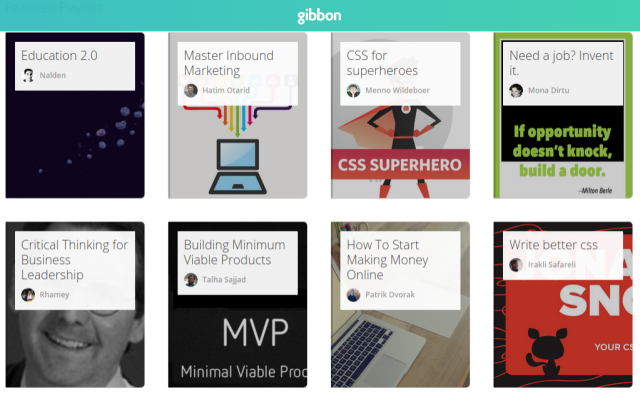
Task: Click Irakli Safareli's profile avatar
Action: pos(516,264)
